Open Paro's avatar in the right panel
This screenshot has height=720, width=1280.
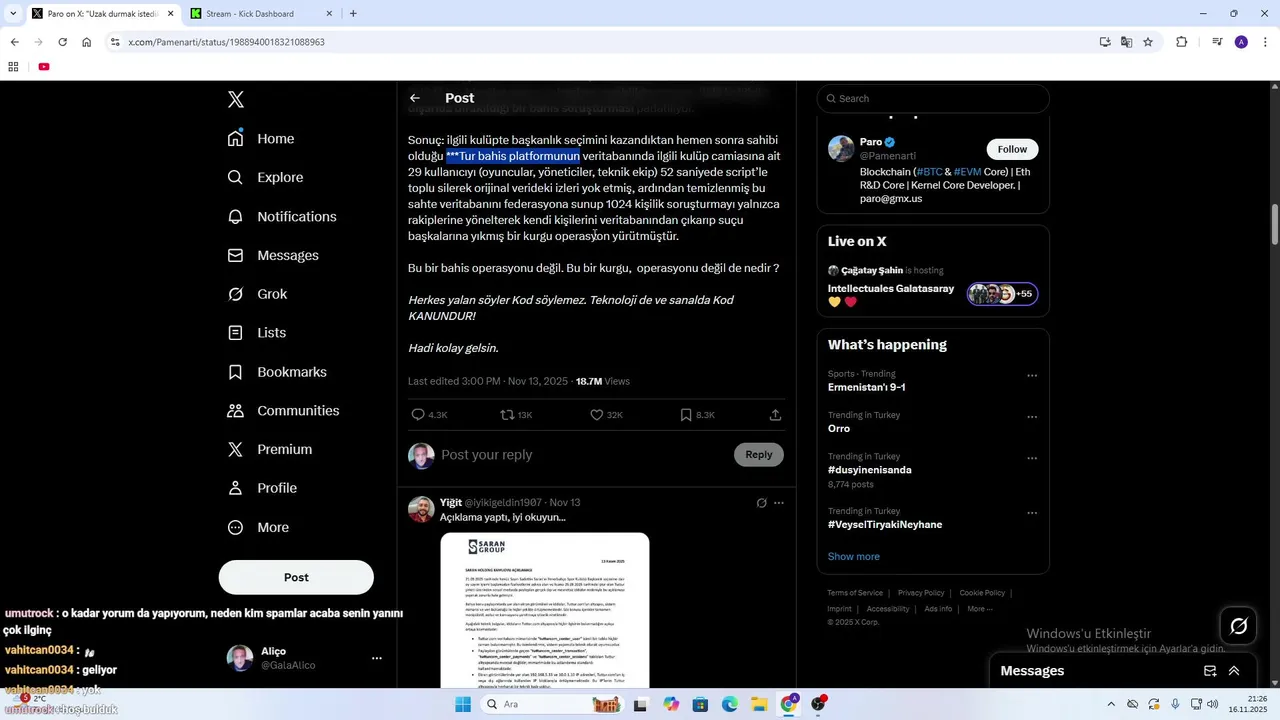[x=841, y=149]
